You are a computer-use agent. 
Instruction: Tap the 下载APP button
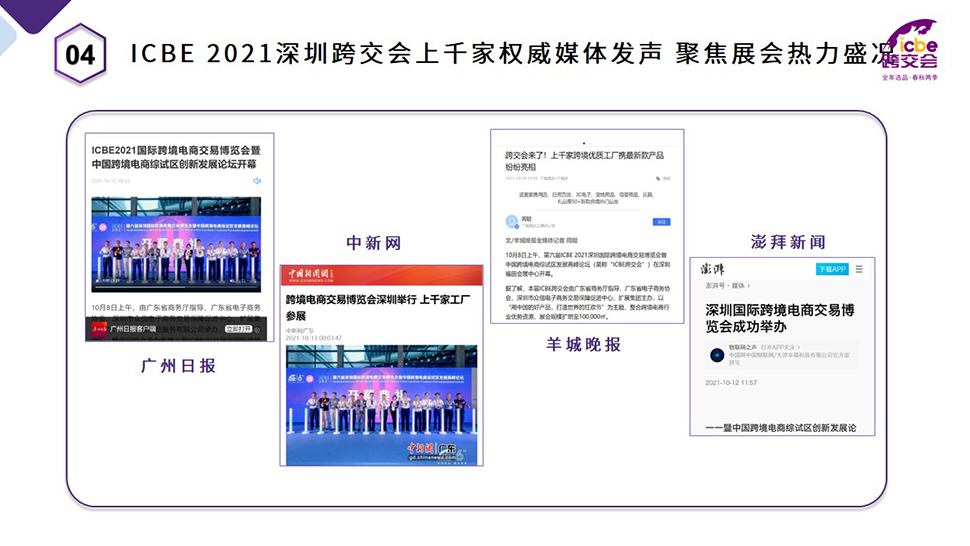click(832, 269)
